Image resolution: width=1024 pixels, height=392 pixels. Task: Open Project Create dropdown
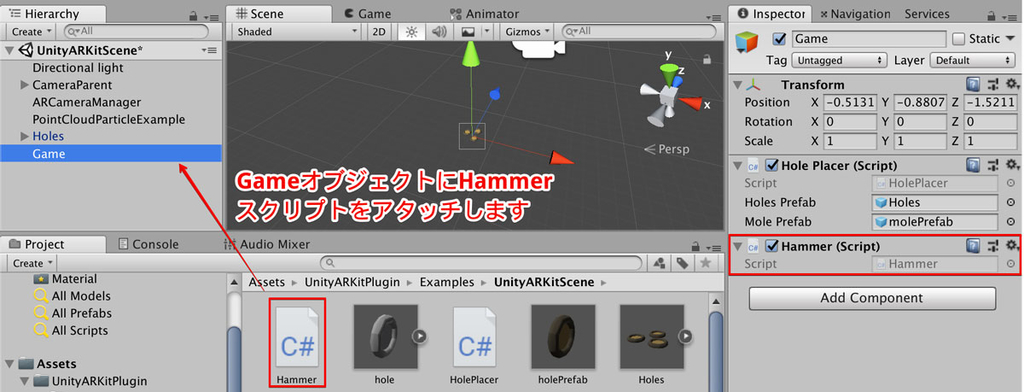(31, 263)
